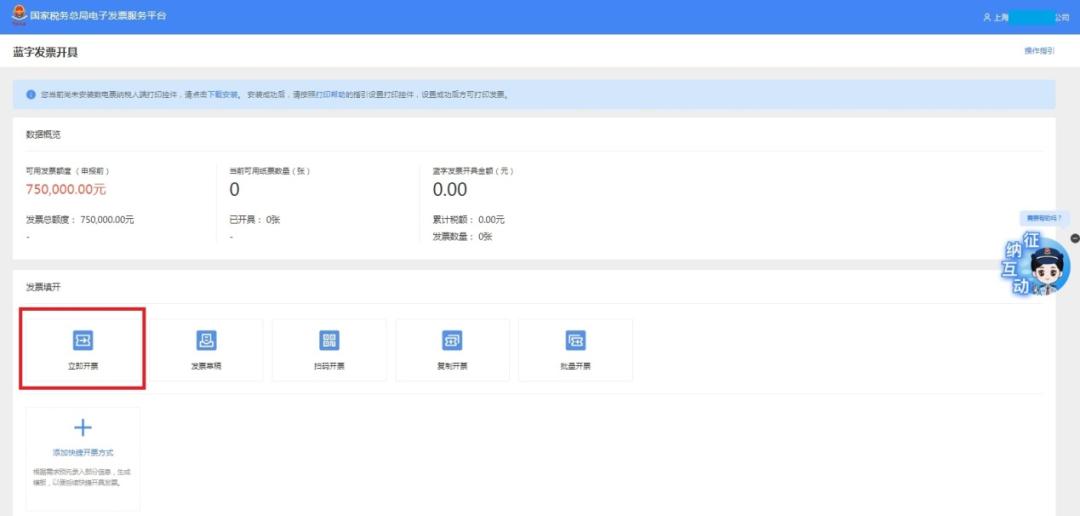Click the 立即开票 invoice icon
Screen dimensions: 1080x516
click(83, 341)
